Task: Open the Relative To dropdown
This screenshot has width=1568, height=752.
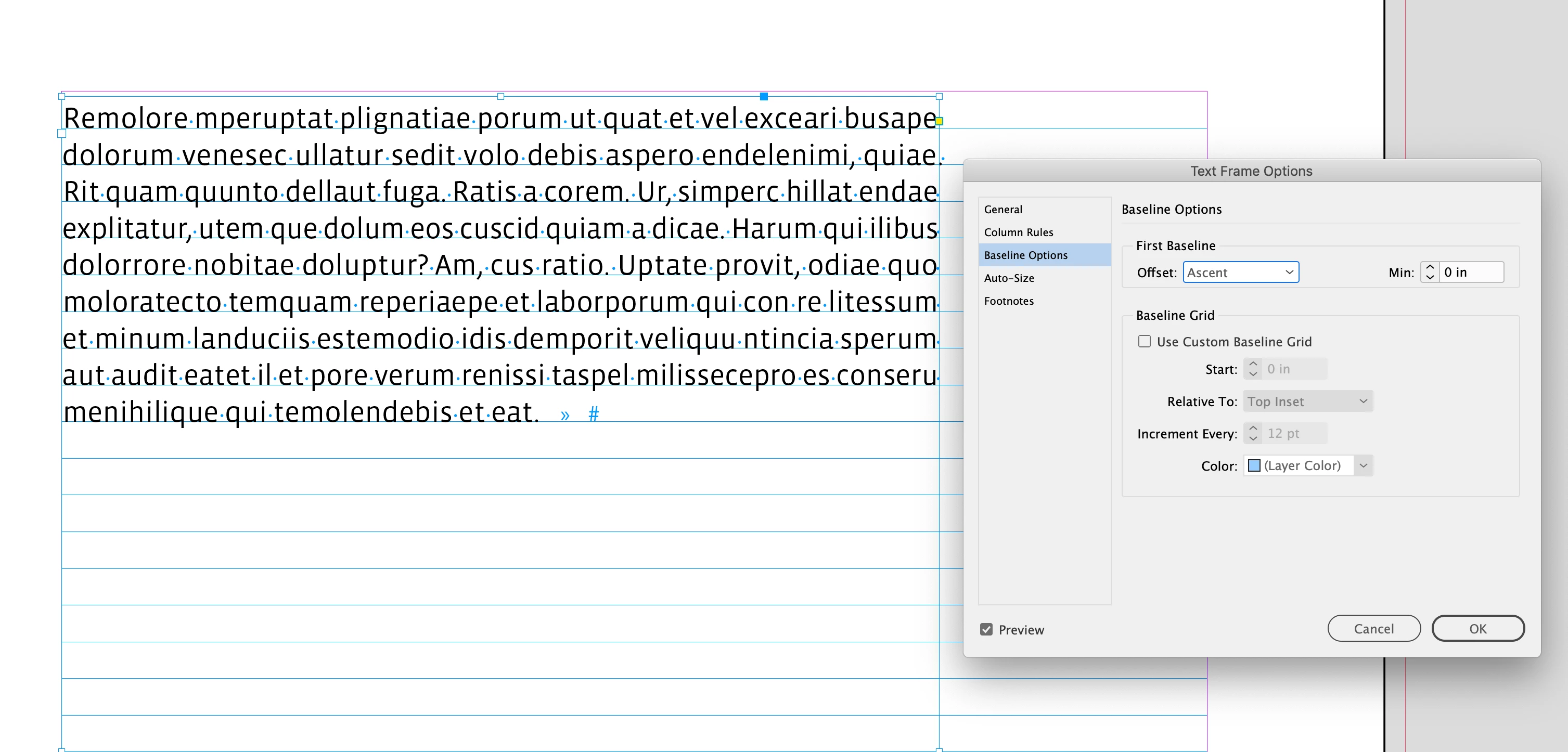Action: coord(1307,401)
